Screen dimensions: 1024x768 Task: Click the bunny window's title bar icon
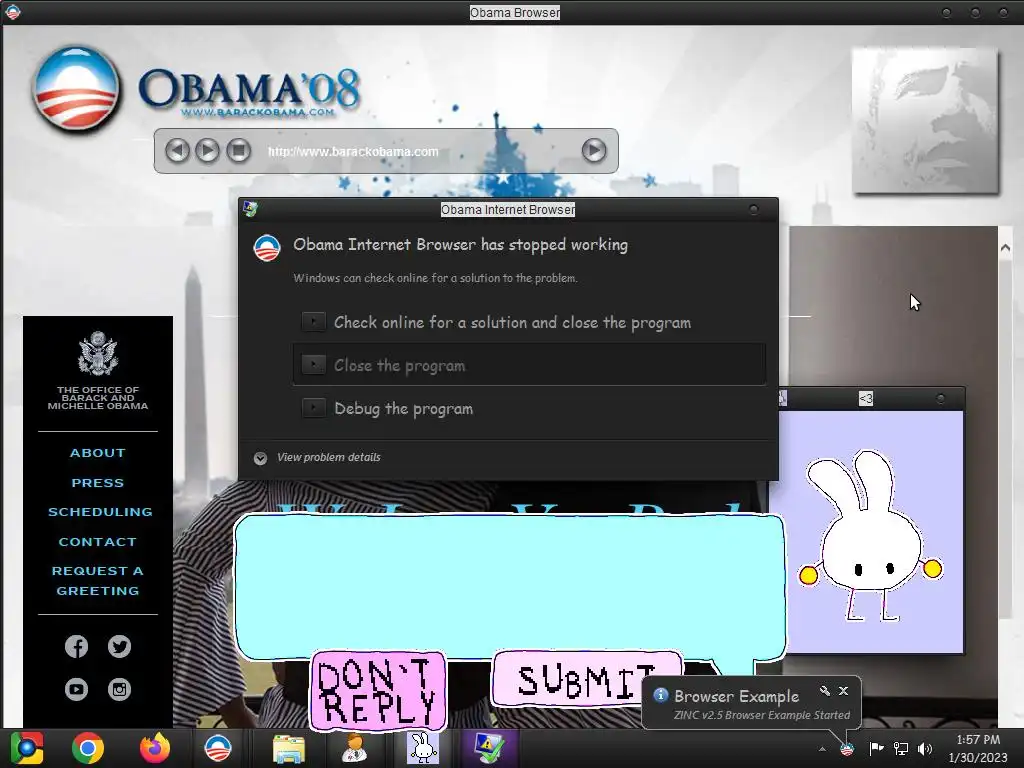[781, 398]
